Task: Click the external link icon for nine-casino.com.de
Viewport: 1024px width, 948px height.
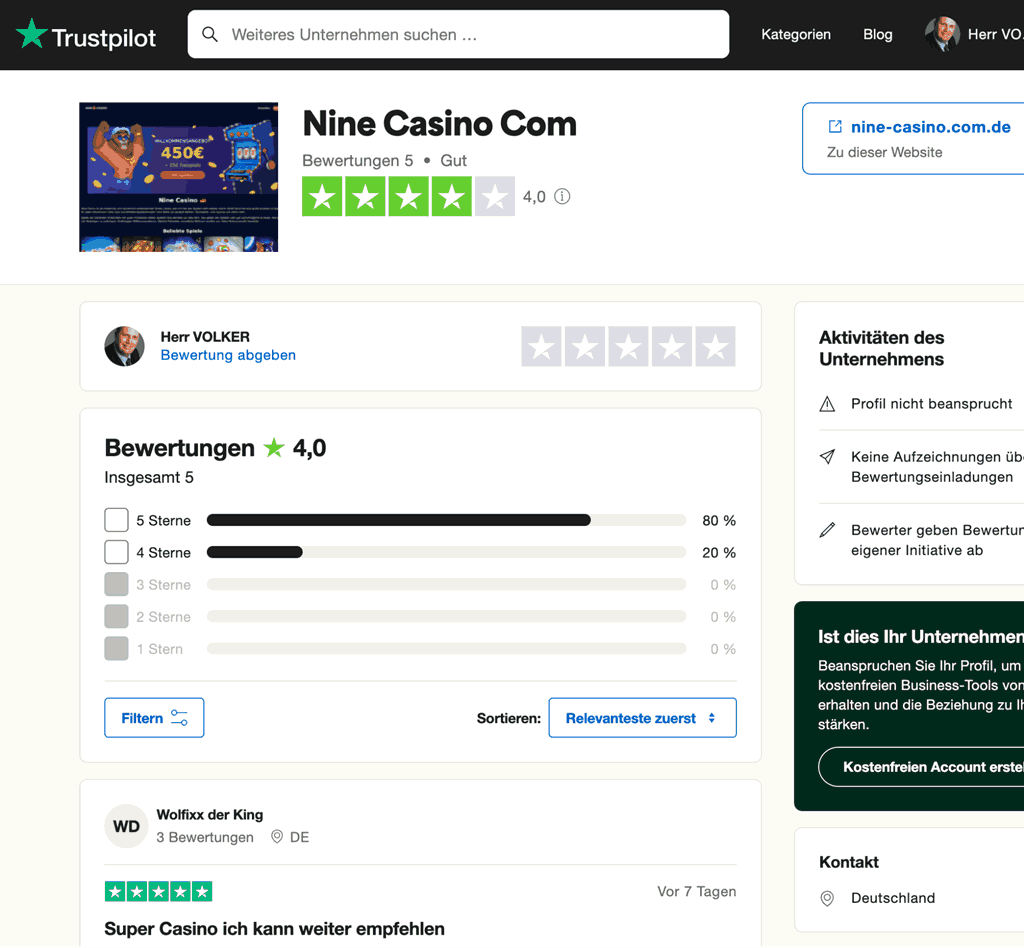Action: [835, 127]
